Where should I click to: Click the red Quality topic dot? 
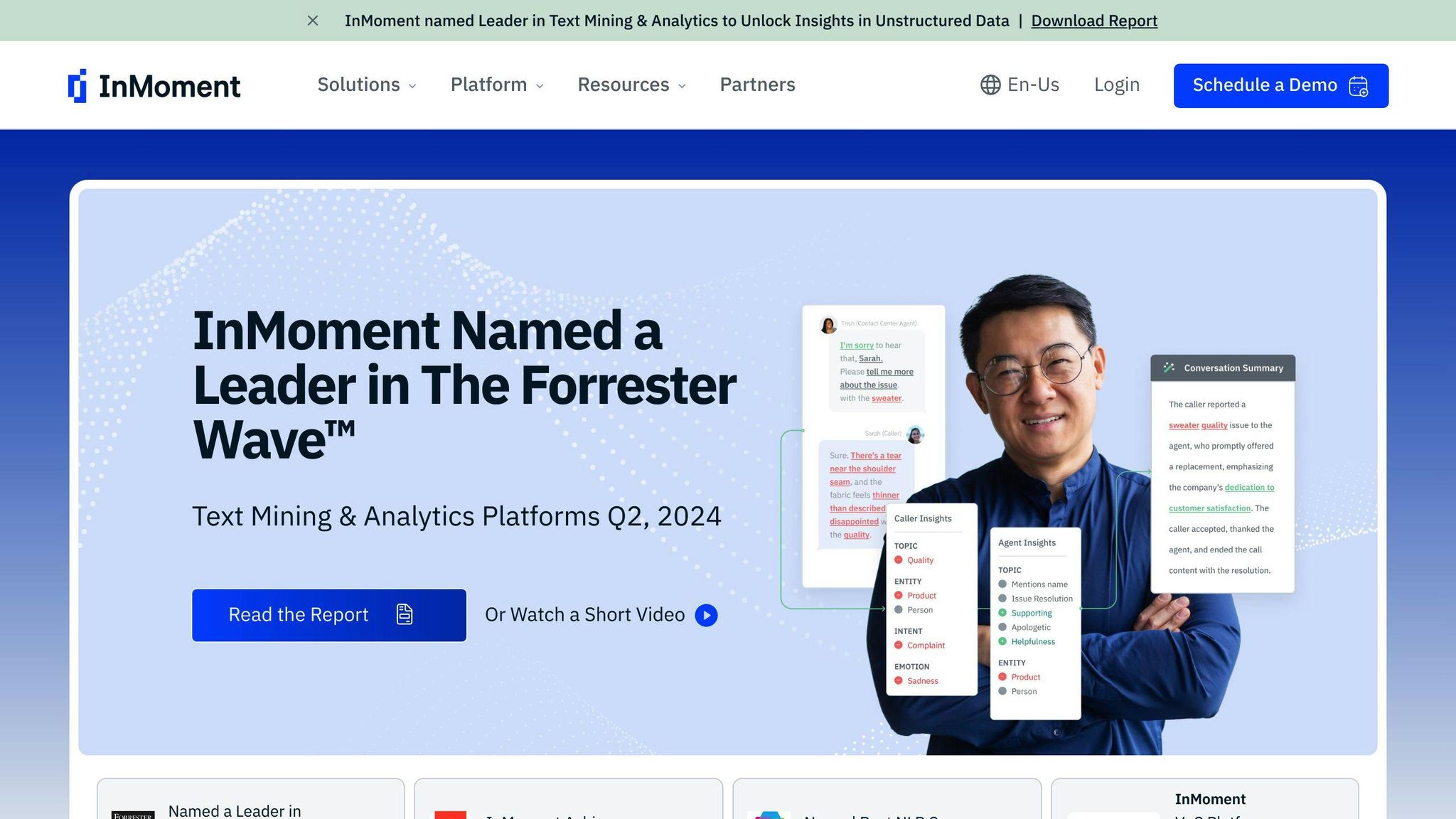(899, 560)
